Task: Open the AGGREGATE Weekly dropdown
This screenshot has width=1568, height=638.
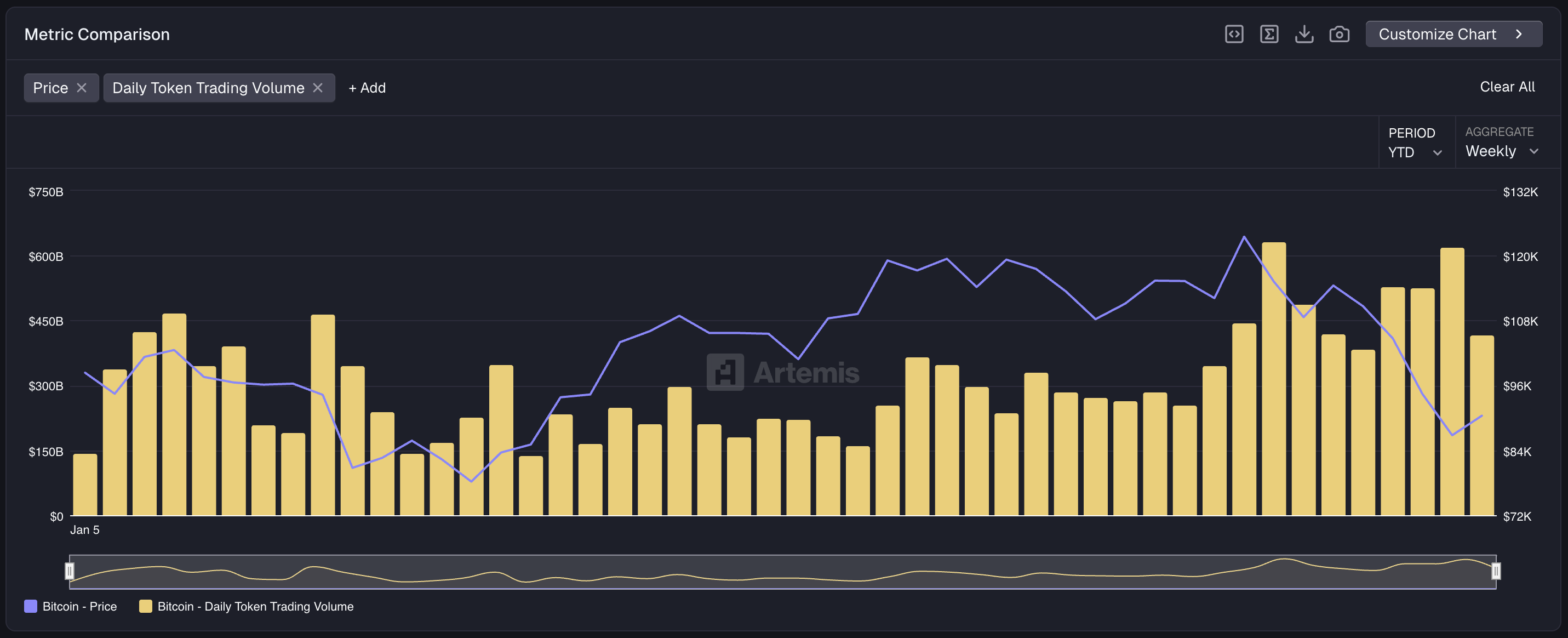Action: (1501, 151)
